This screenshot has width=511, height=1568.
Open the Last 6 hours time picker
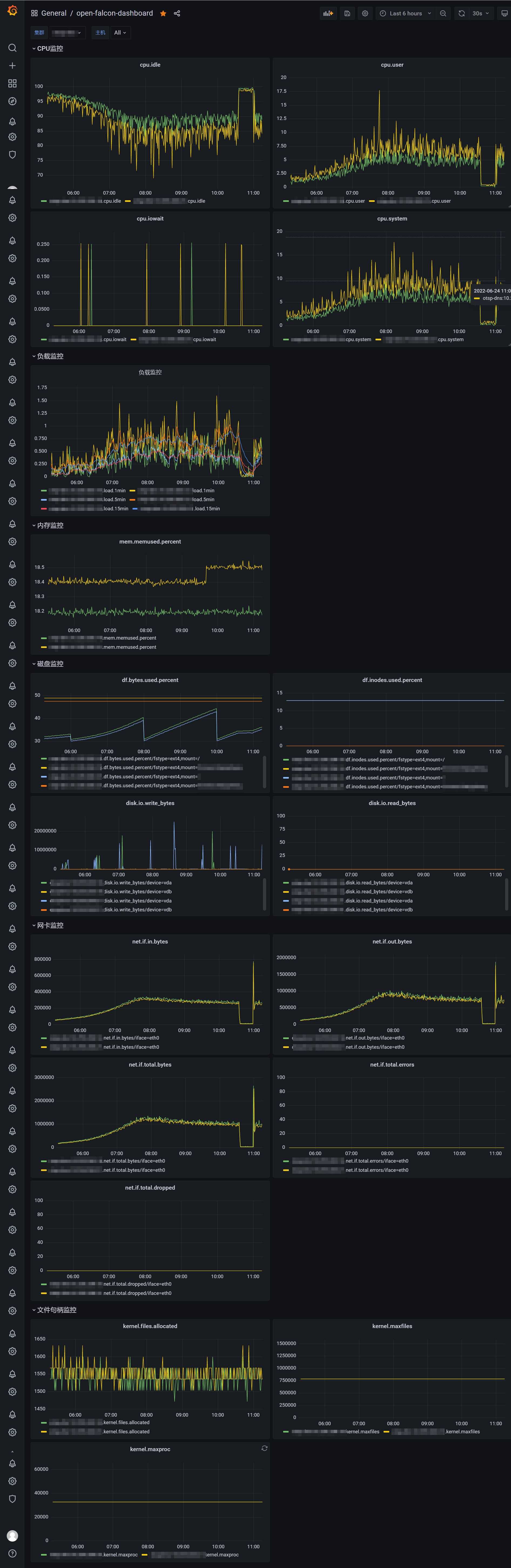click(x=405, y=13)
